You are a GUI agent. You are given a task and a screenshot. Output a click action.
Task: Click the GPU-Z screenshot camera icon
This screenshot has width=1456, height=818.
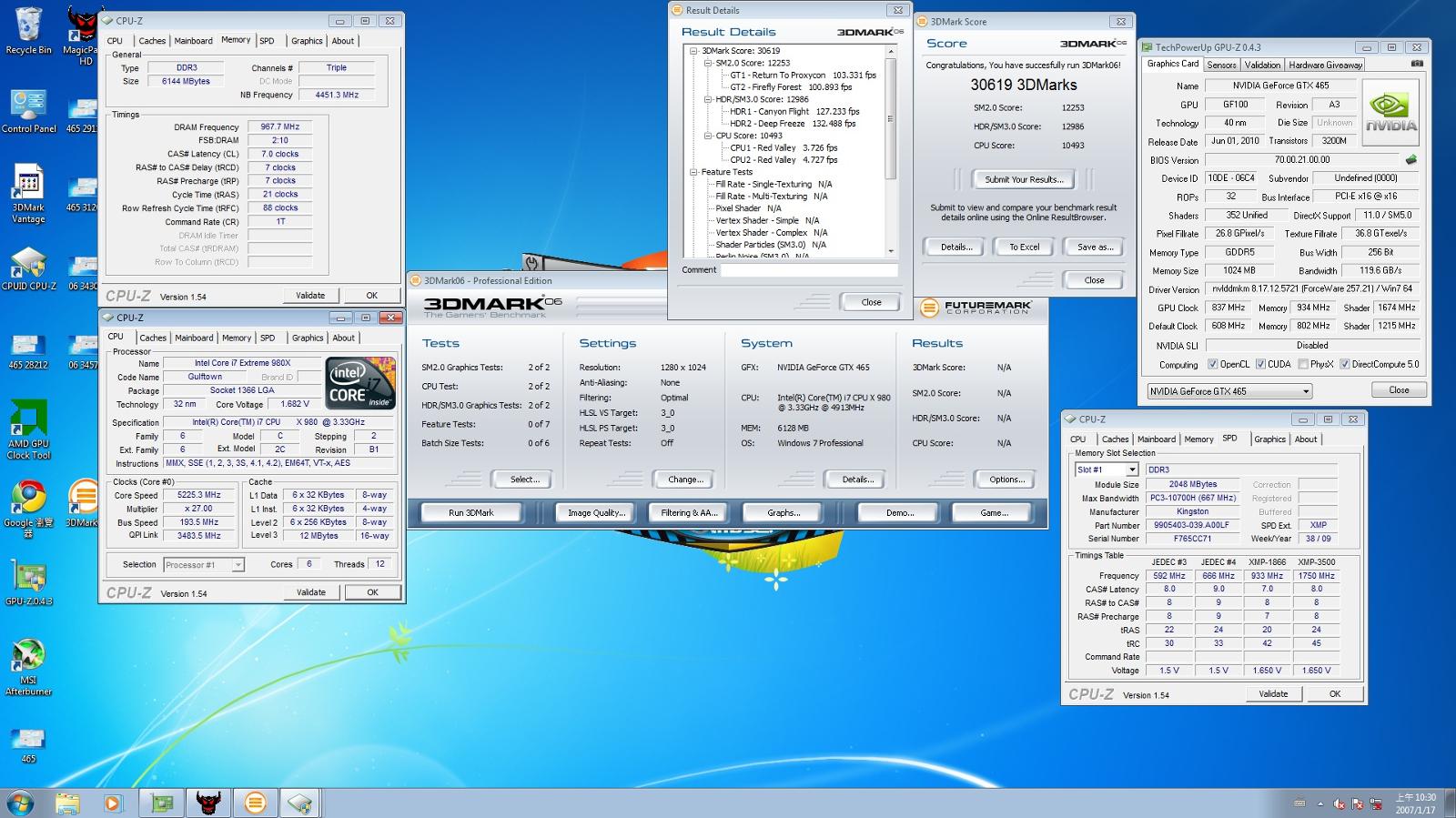1416,64
